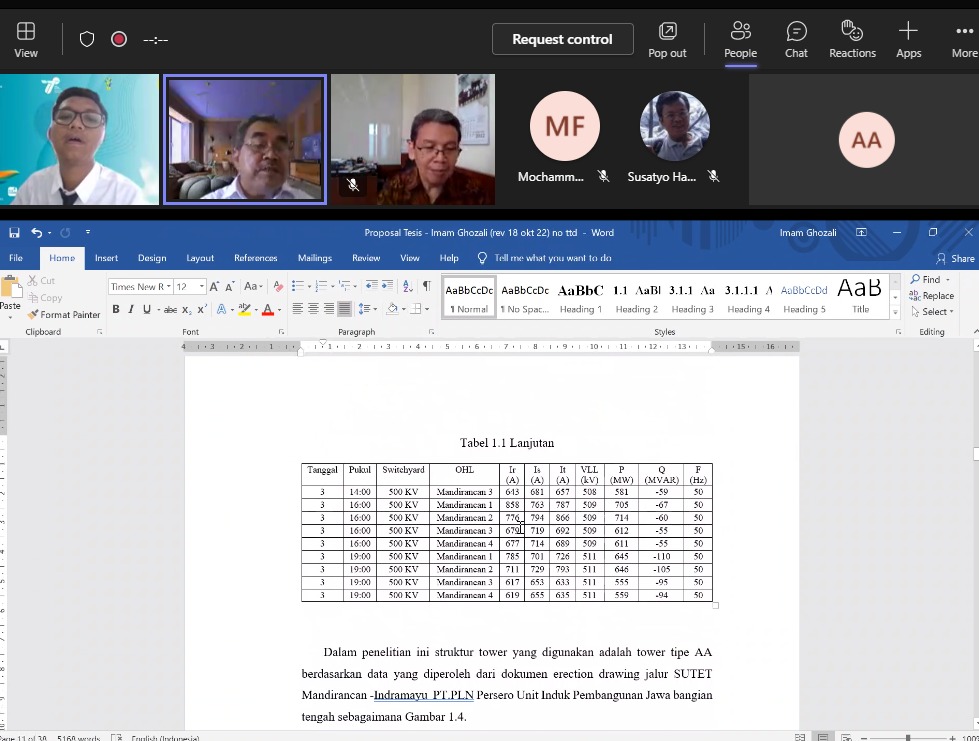Toggle Italic formatting
Image resolution: width=979 pixels, height=741 pixels.
pos(131,310)
